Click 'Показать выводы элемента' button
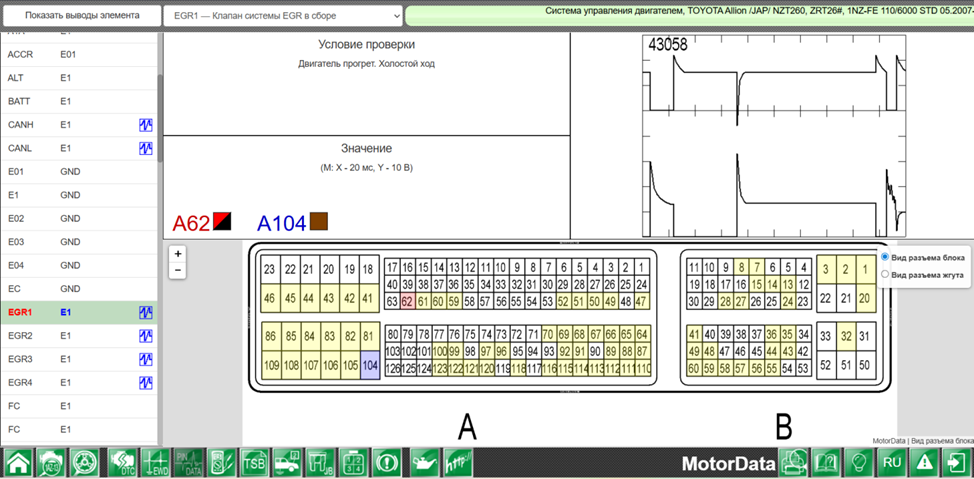 pyautogui.click(x=82, y=16)
